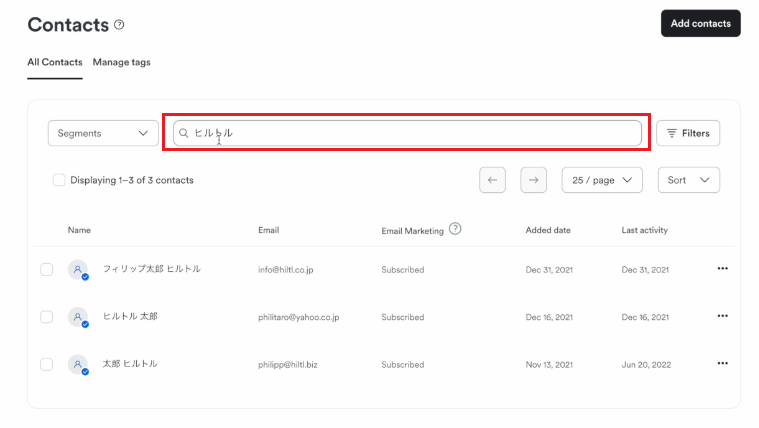
Task: Click the magnifier icon in search box
Action: pos(183,133)
